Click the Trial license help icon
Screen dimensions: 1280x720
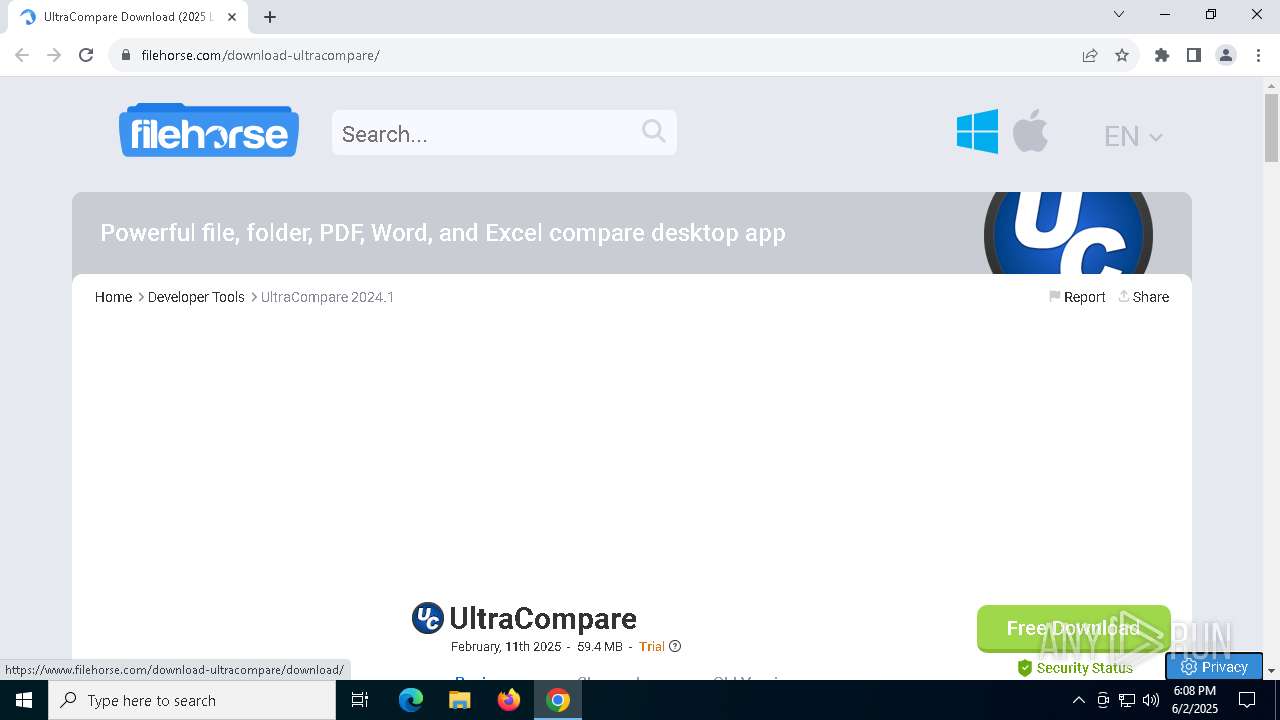675,646
